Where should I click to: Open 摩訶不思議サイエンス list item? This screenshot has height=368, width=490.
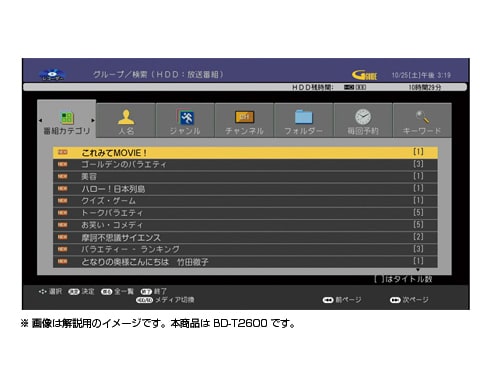click(245, 237)
